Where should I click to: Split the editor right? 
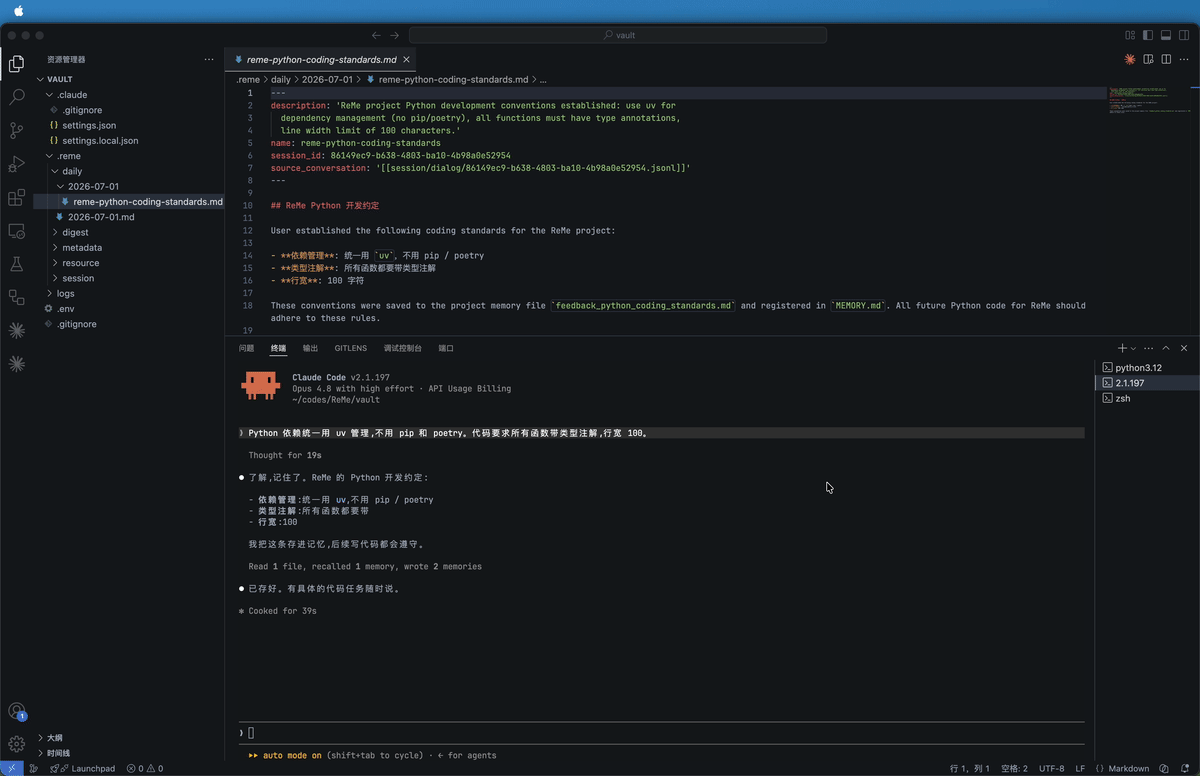[1167, 59]
